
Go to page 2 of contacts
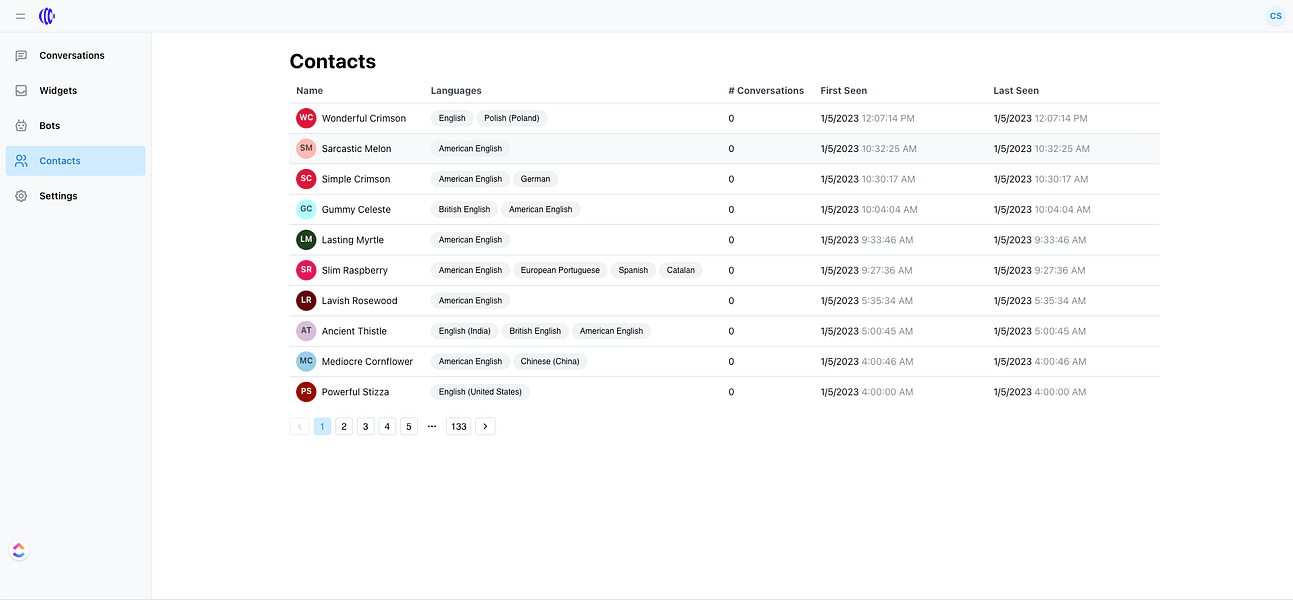(344, 426)
